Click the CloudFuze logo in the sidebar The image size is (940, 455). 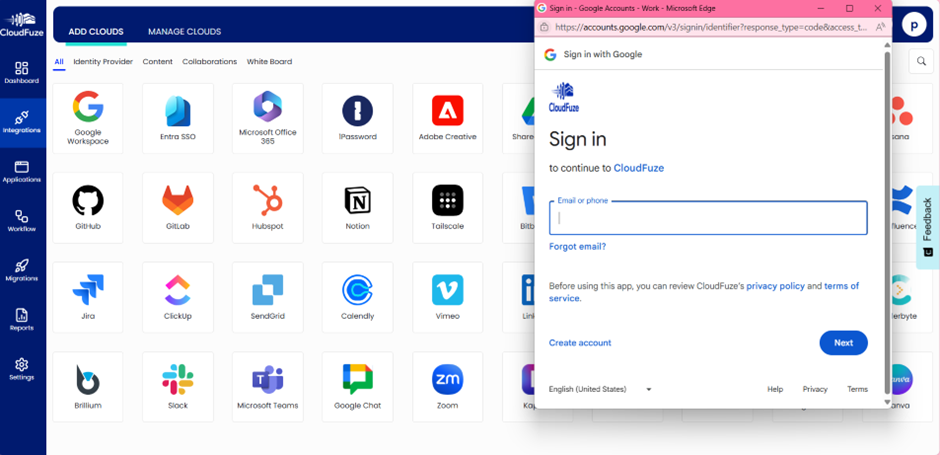coord(22,24)
